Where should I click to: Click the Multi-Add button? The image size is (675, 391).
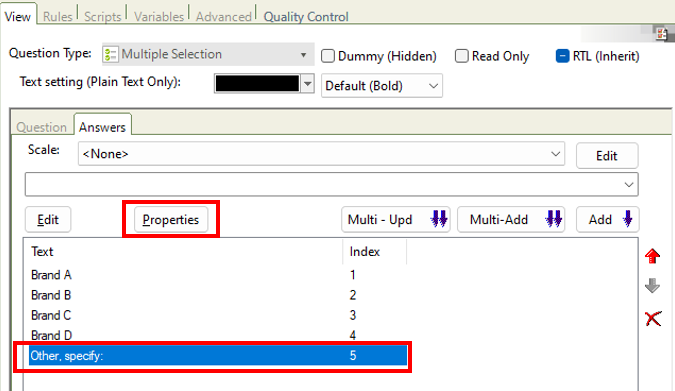(511, 220)
